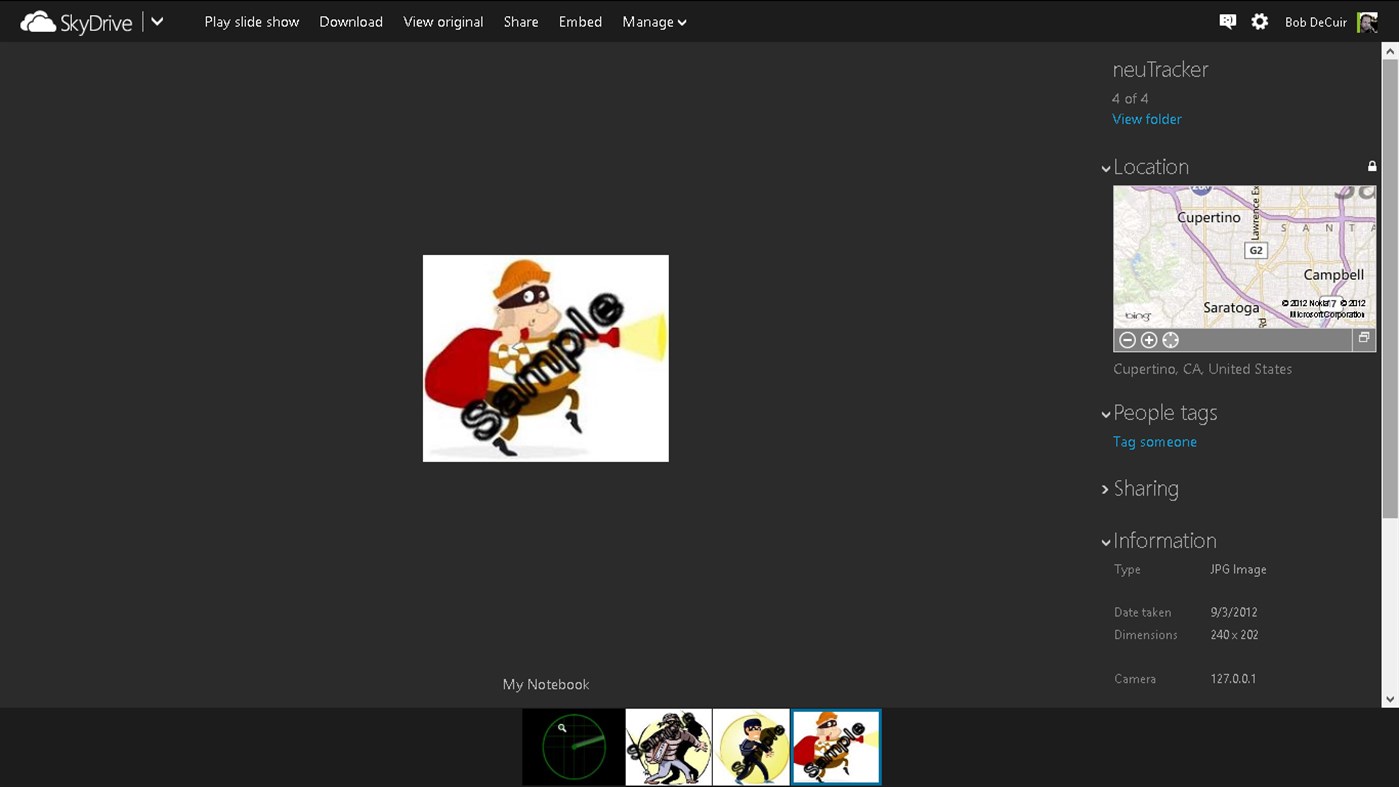Open the View folder link
This screenshot has width=1399, height=787.
[x=1146, y=119]
